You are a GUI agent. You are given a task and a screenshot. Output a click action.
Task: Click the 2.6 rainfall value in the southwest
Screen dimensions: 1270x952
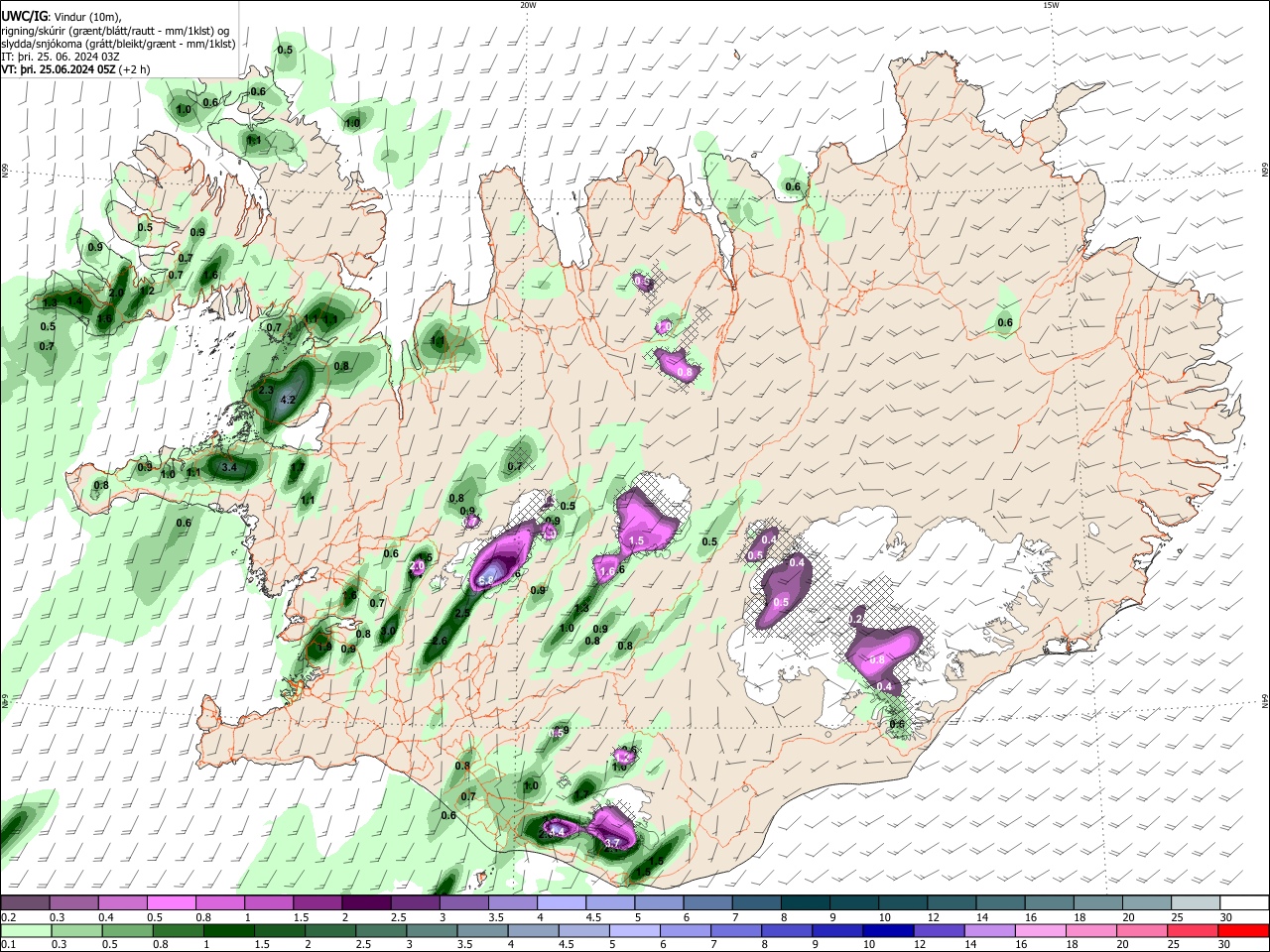click(x=440, y=642)
